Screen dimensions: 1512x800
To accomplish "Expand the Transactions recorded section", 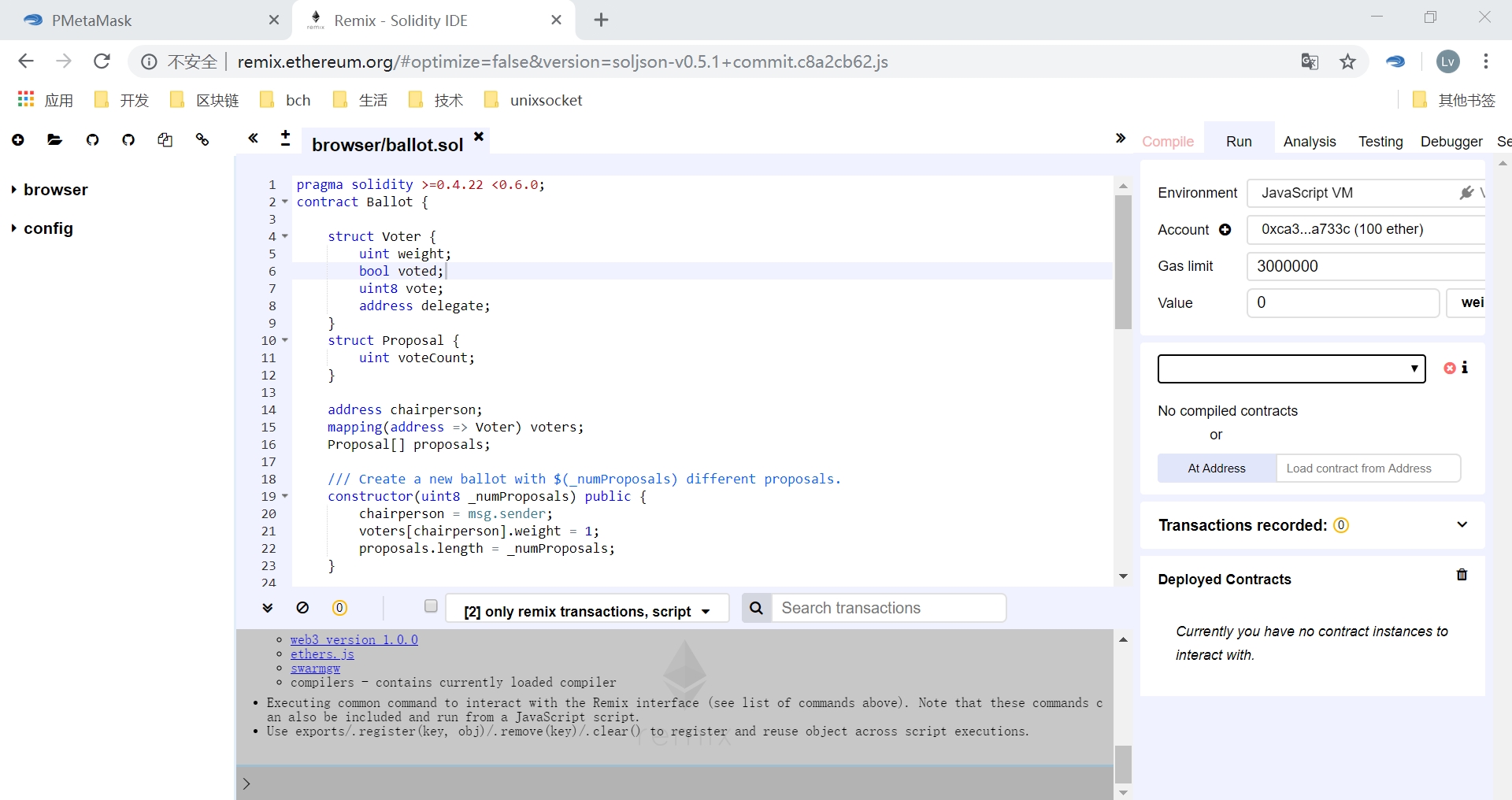I will (1462, 525).
